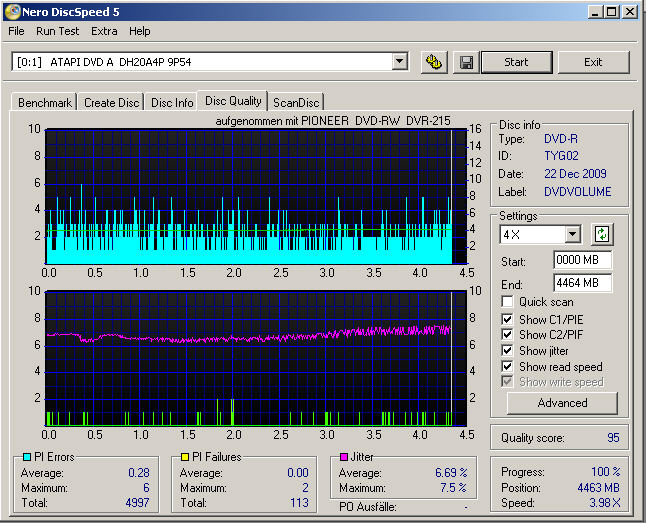This screenshot has height=523, width=646.
Task: Close the Nero DiscSpeed window
Action: click(x=629, y=12)
